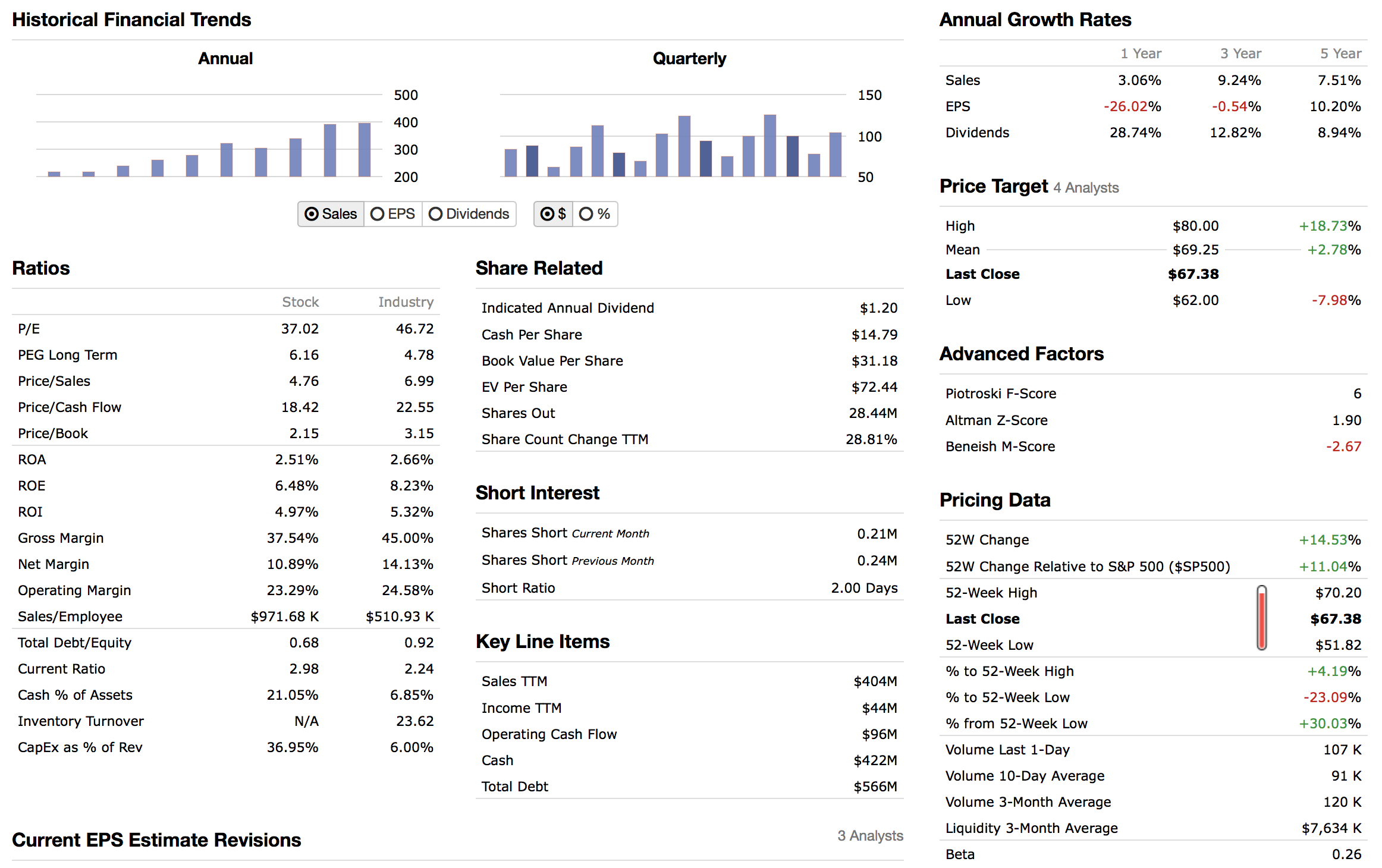Click the '4 Analysts' label beside Price Target

click(x=1086, y=188)
